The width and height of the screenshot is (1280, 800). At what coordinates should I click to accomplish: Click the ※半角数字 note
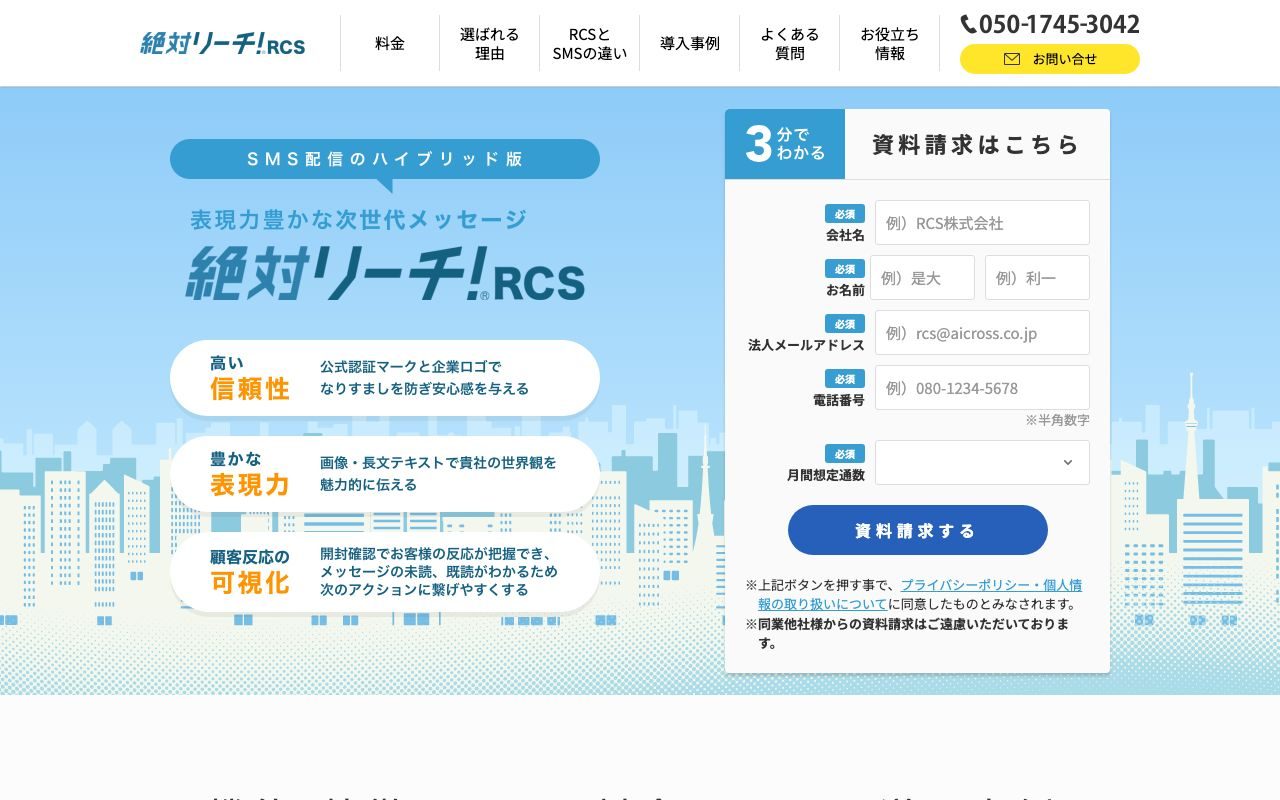tap(1057, 420)
